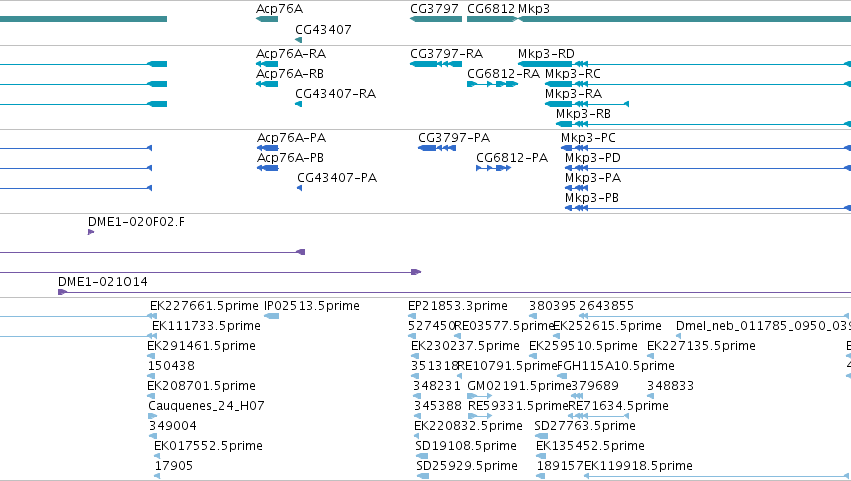Select protein CG3797-PA
This screenshot has width=851, height=481.
(x=454, y=138)
